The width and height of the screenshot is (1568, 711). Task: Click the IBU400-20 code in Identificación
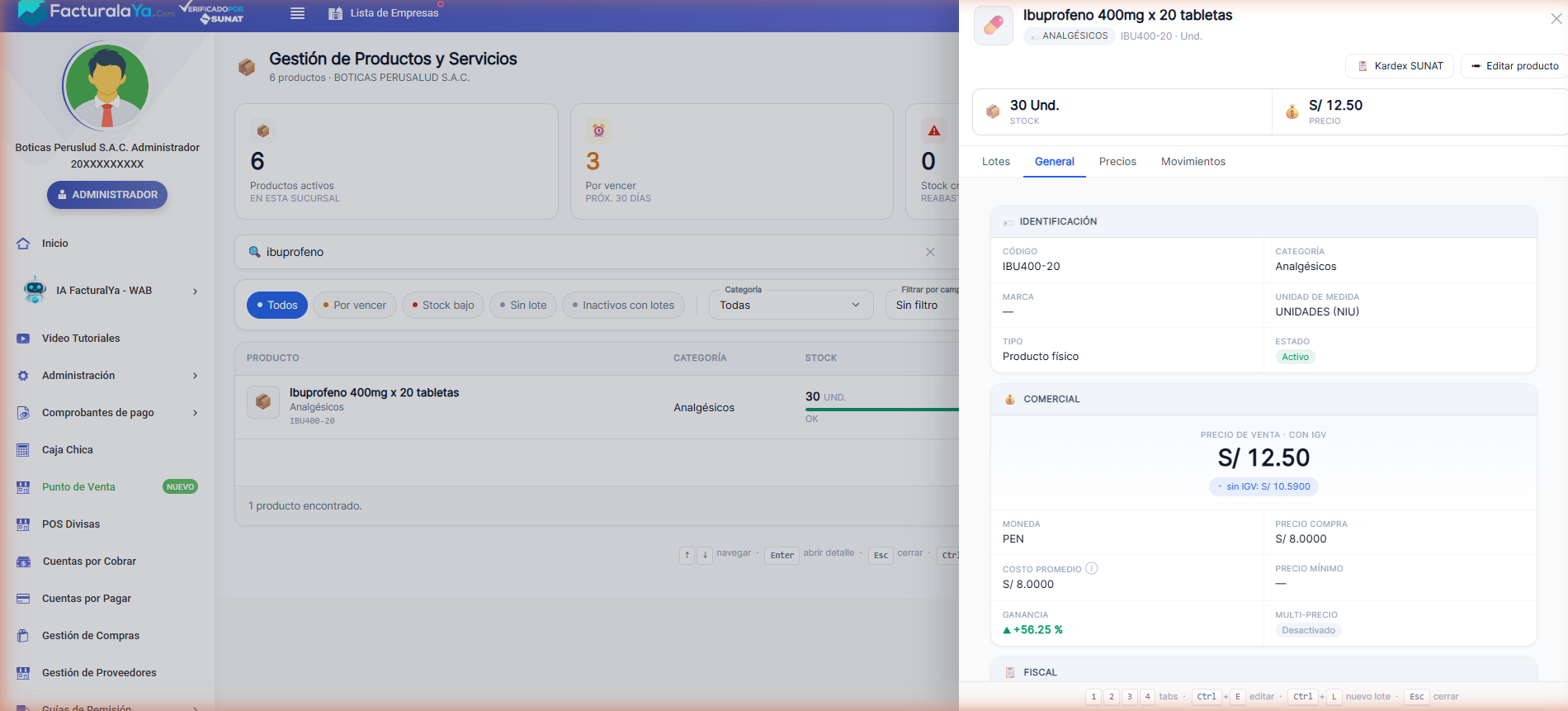coord(1031,267)
